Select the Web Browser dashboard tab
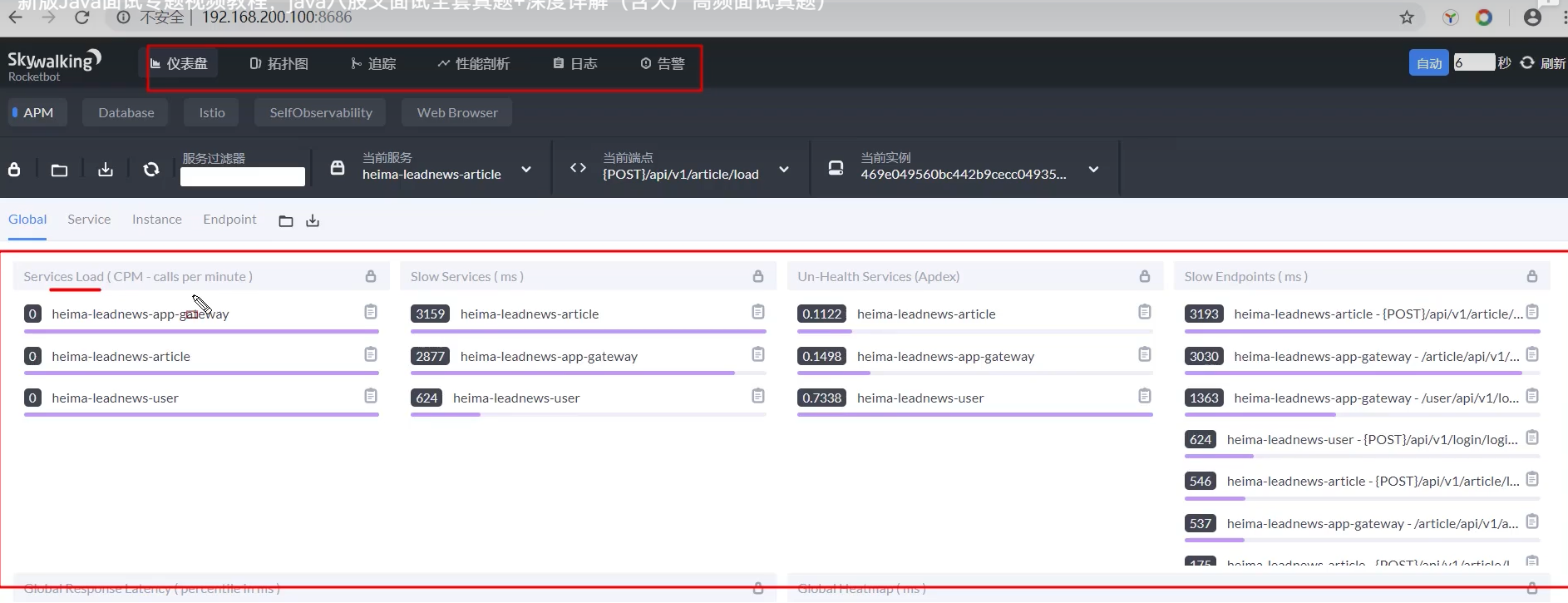Viewport: 1568px width, 603px height. click(x=456, y=113)
